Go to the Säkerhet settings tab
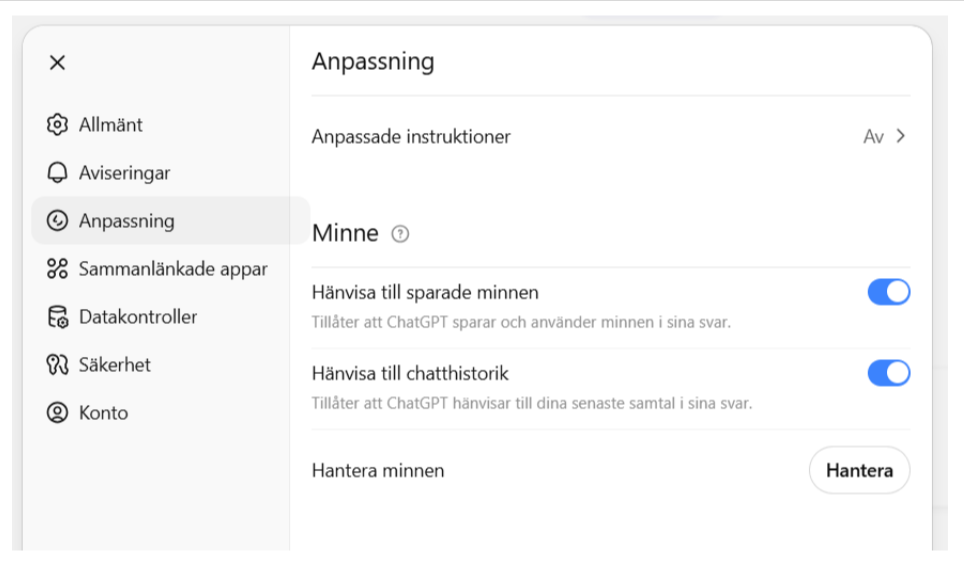The image size is (964, 565). [115, 365]
